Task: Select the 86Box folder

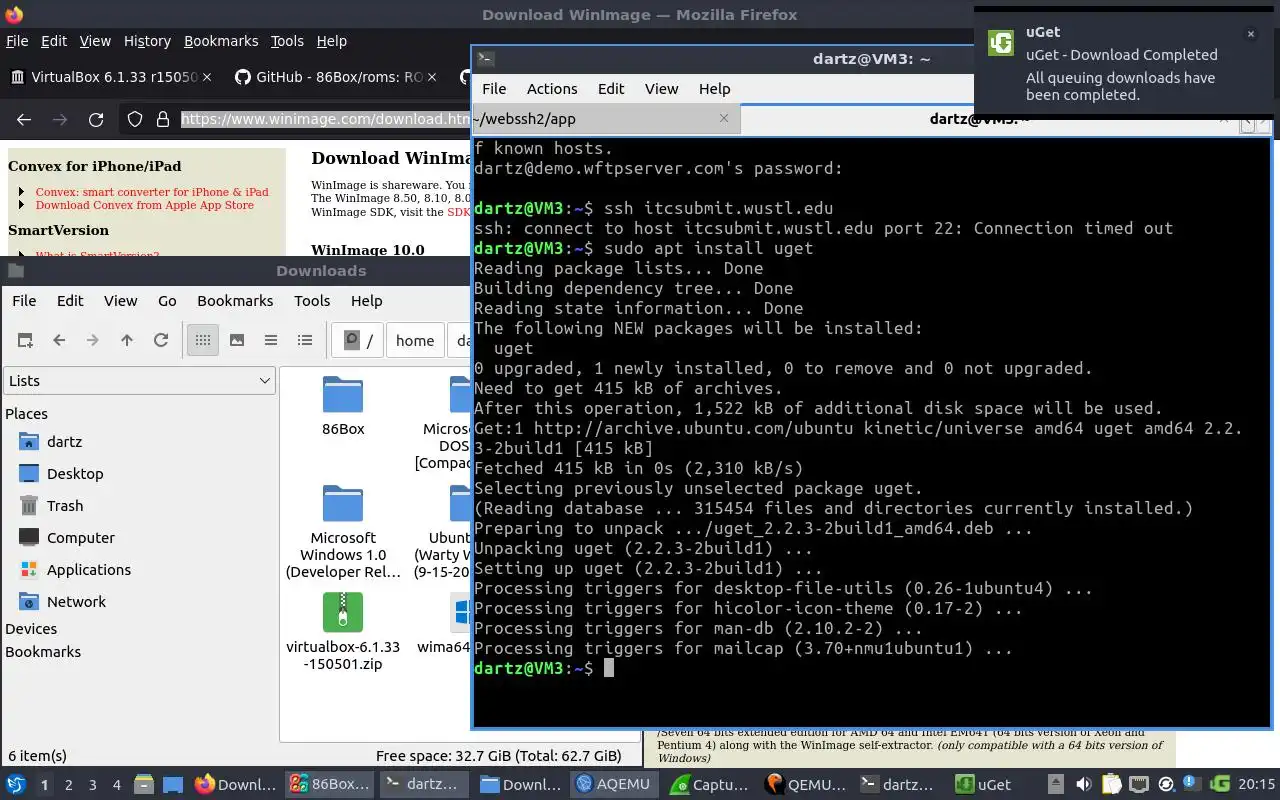Action: tap(343, 406)
